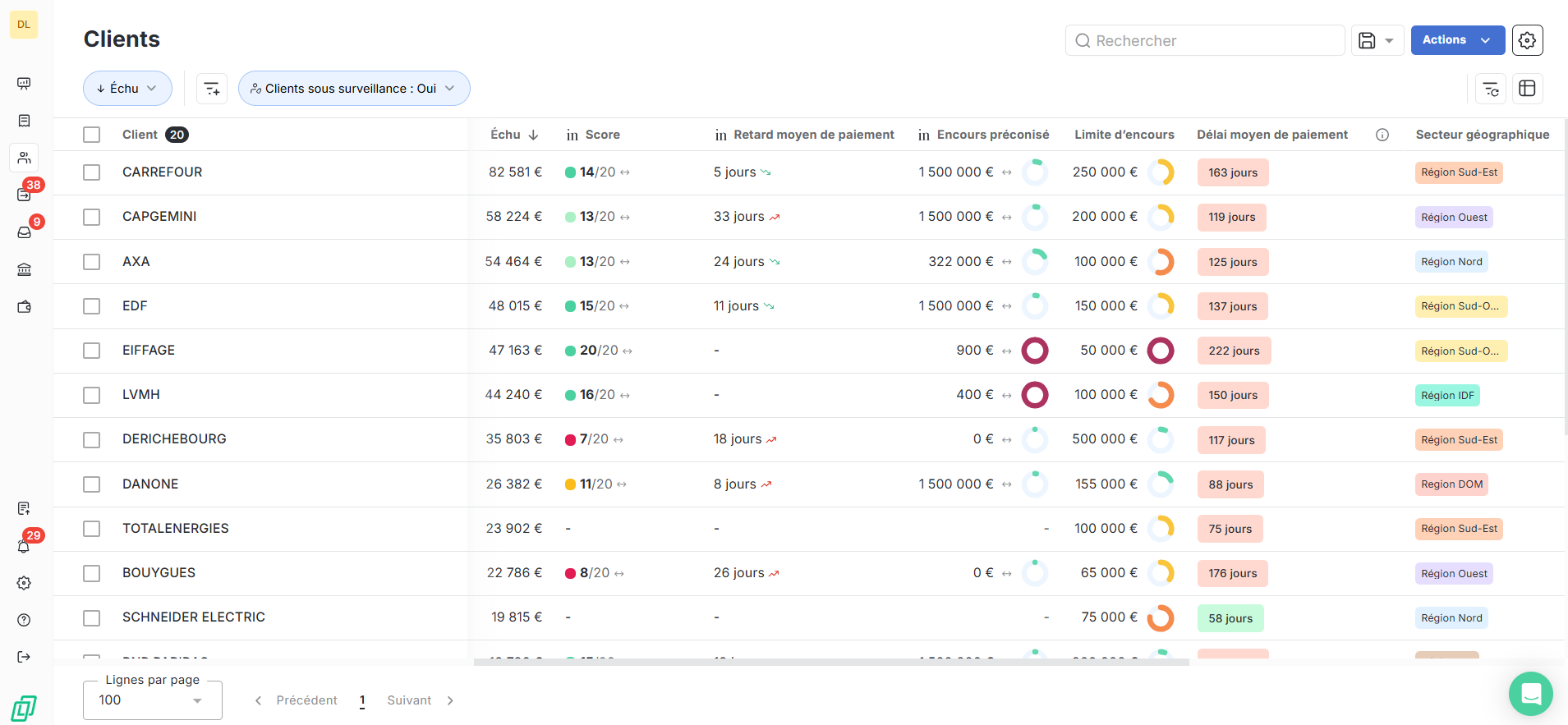
Task: Click the 82 581 € amount for CARREFOUR
Action: (x=515, y=172)
